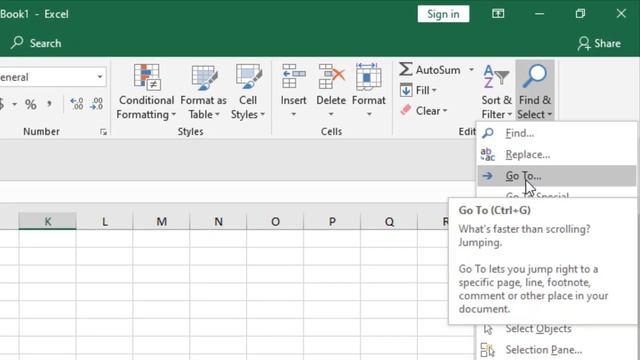The width and height of the screenshot is (640, 360).
Task: Apply comma style format
Action: 49,104
